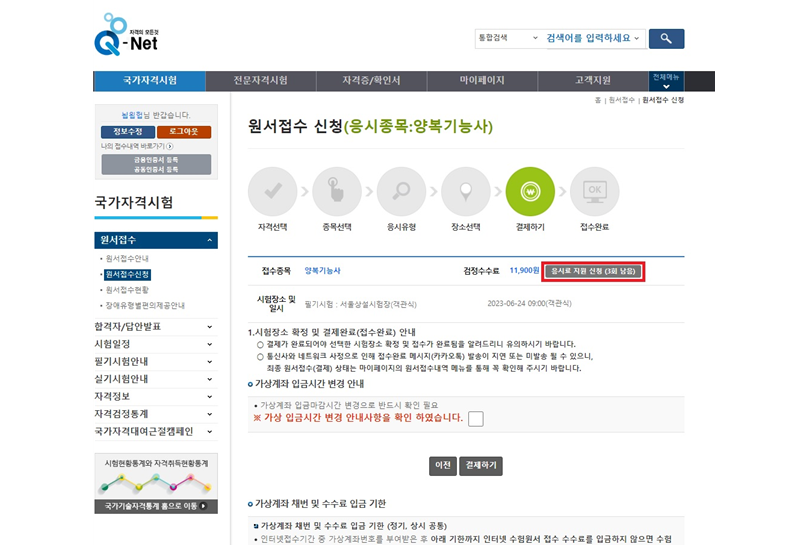The width and height of the screenshot is (808, 545).
Task: Click the 원서접수 breadcrumb link
Action: 621,100
